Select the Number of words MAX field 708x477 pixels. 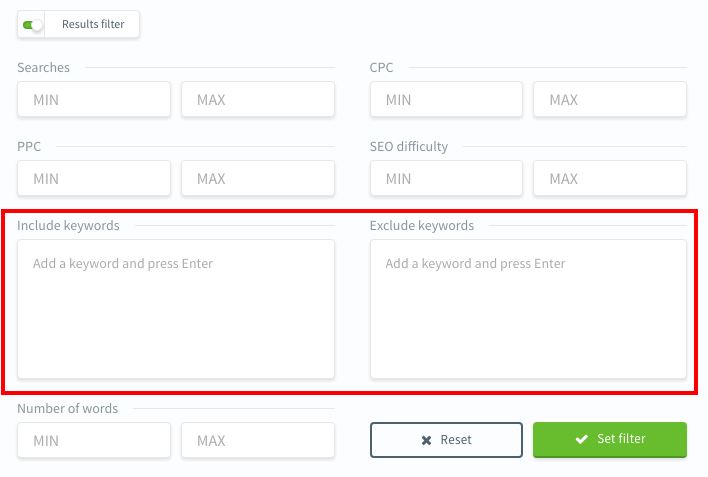tap(257, 440)
